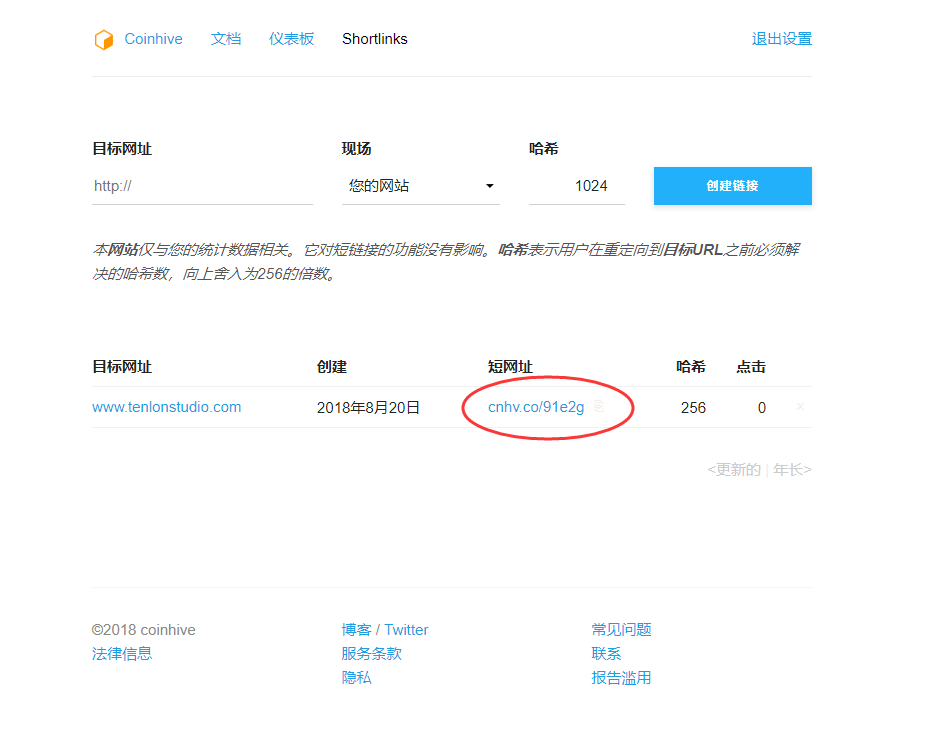Open 退出设置 in the top right
Viewport: 933px width, 755px height.
(x=782, y=39)
